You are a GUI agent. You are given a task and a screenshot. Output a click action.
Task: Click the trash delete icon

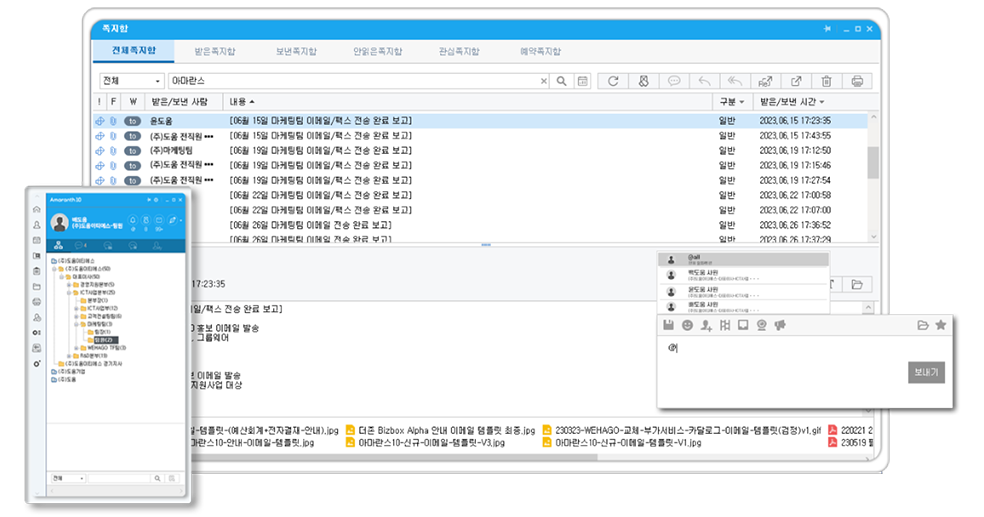click(826, 81)
